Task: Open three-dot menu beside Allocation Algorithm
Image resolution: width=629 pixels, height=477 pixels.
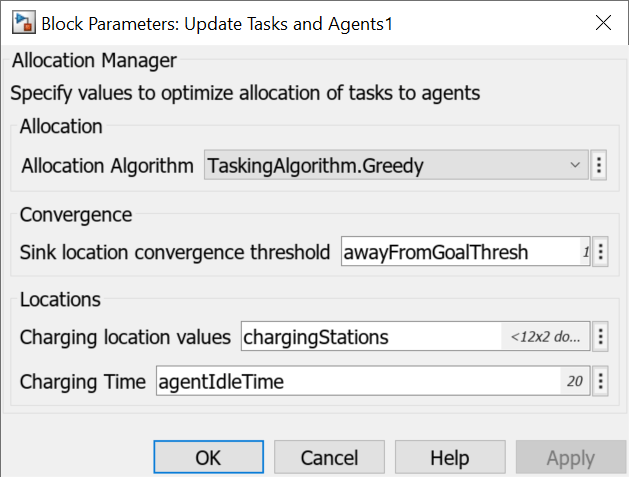Action: pyautogui.click(x=599, y=166)
